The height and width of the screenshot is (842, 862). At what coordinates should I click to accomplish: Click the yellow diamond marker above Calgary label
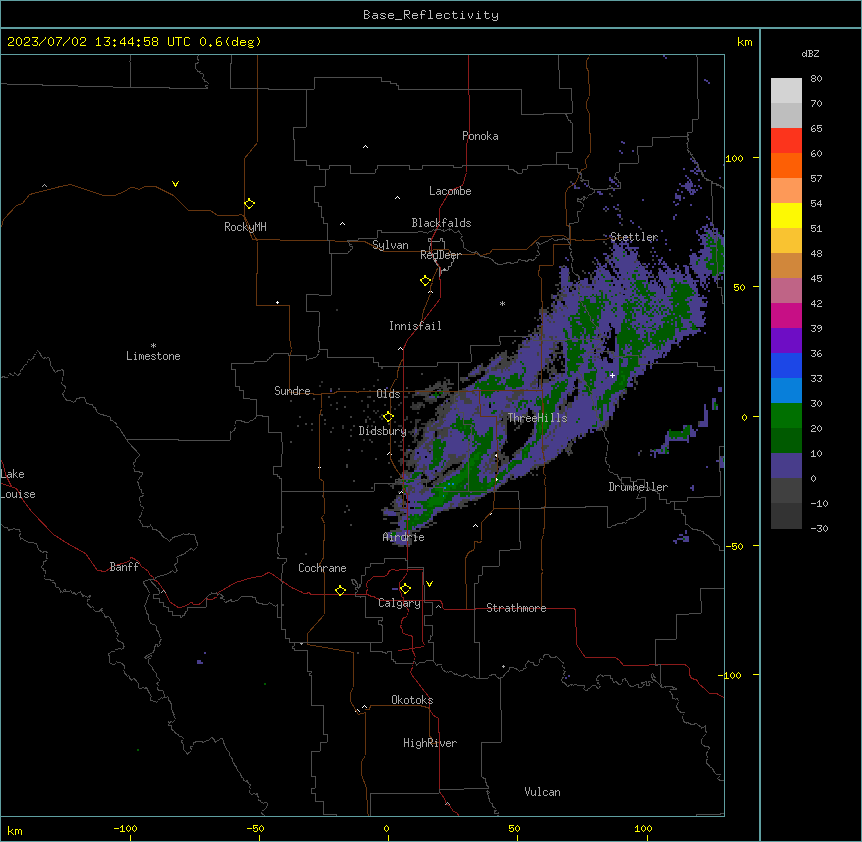point(405,589)
